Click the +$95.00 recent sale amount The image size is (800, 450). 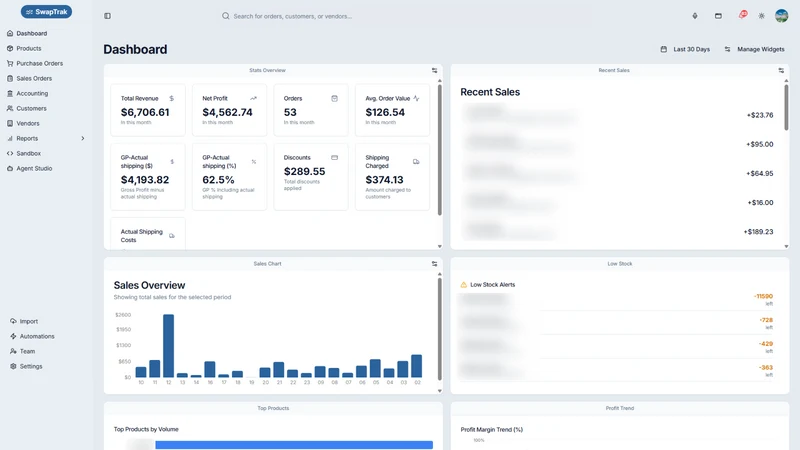[x=760, y=144]
